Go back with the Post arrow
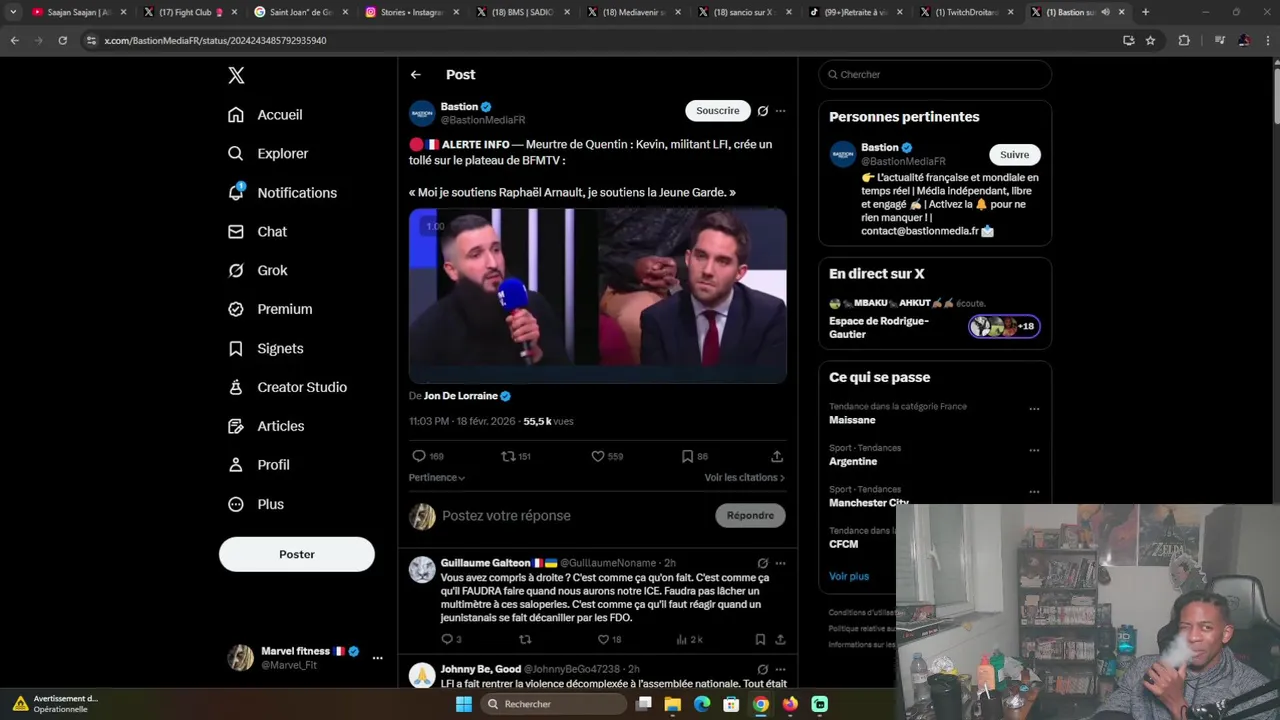Screen dimensions: 1280x720 pos(415,75)
